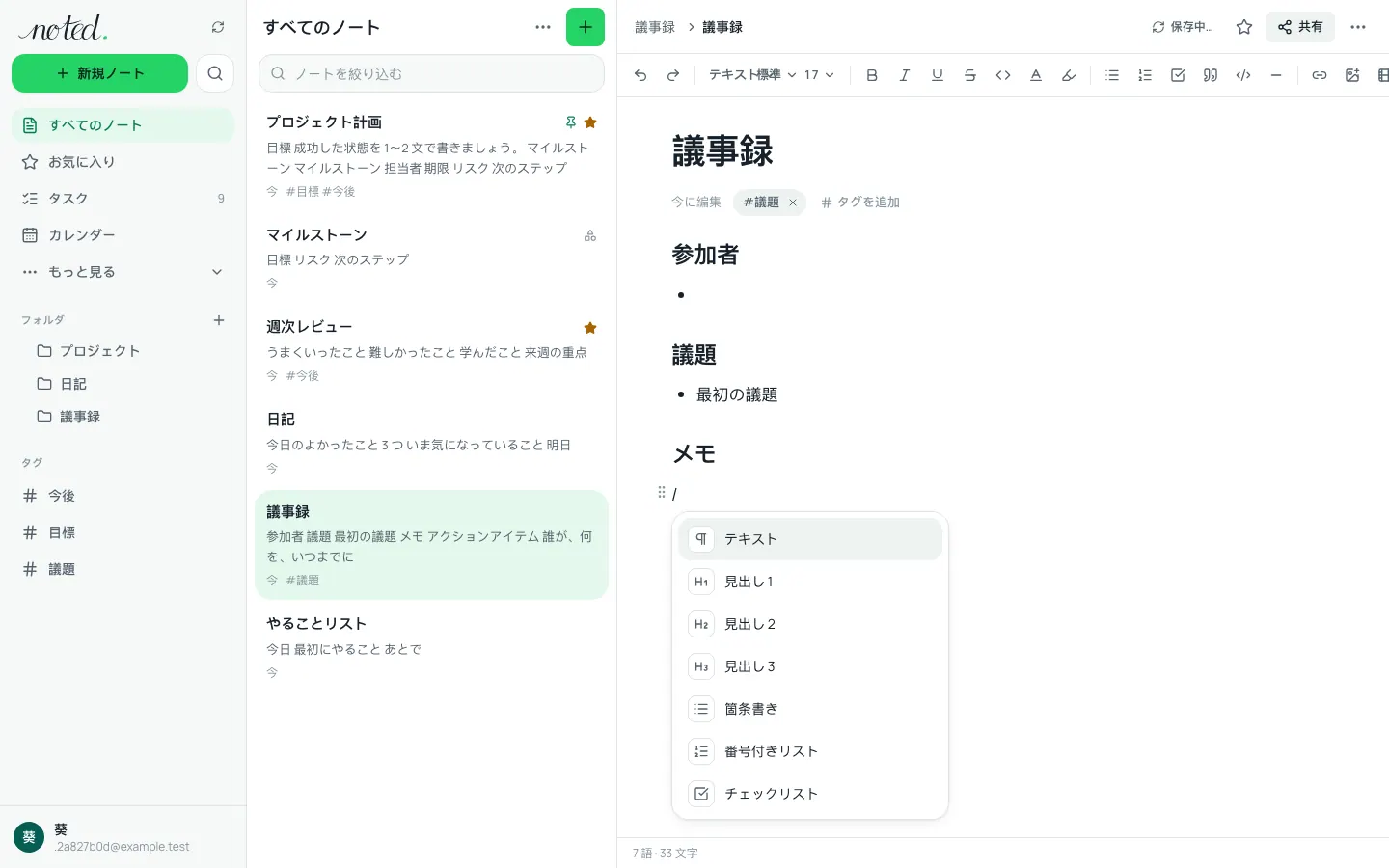1389x868 pixels.
Task: Insert a numbered list from the toolbar
Action: coord(1145,75)
